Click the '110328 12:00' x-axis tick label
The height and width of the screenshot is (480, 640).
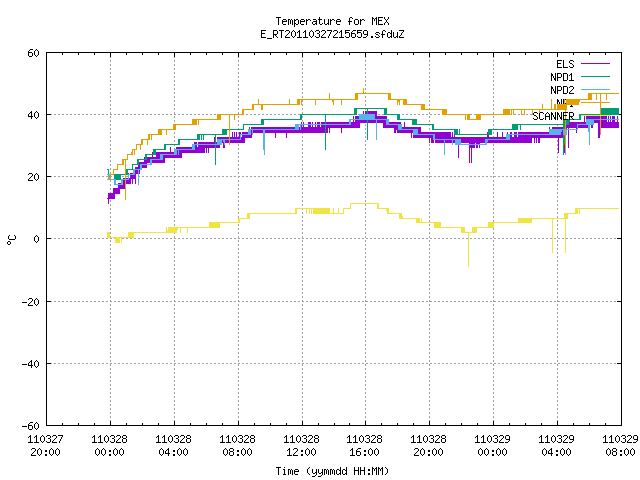(x=301, y=446)
